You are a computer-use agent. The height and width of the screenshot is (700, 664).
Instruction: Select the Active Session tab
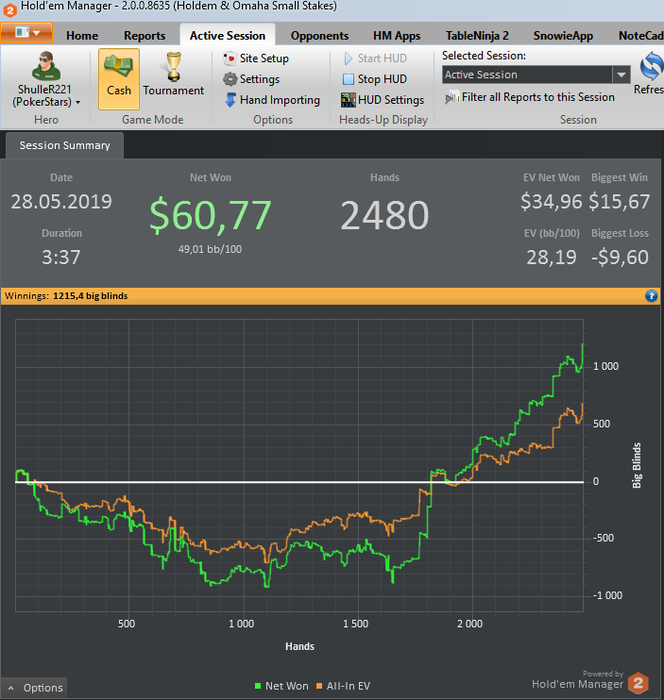(x=227, y=35)
